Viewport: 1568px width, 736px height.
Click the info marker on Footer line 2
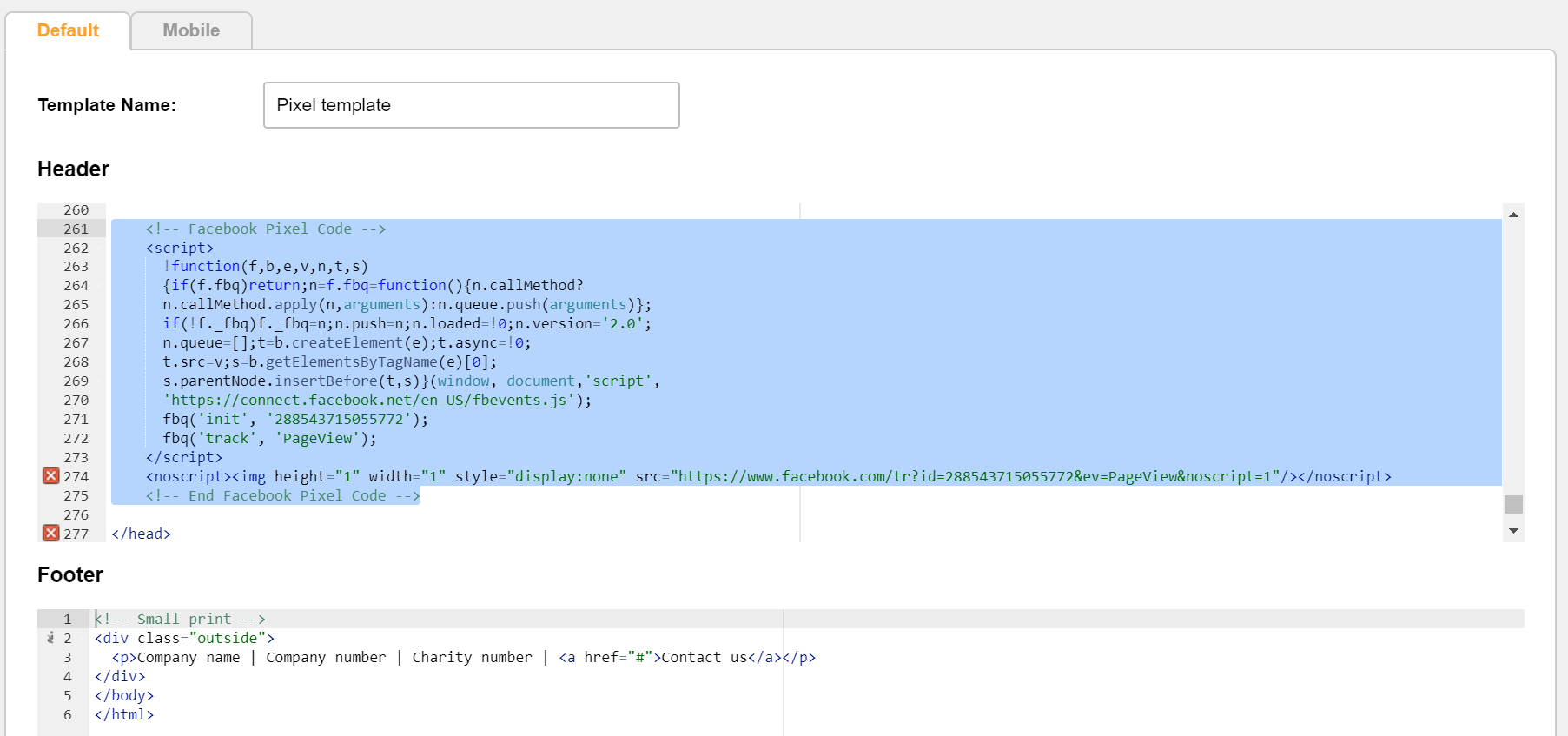click(50, 638)
